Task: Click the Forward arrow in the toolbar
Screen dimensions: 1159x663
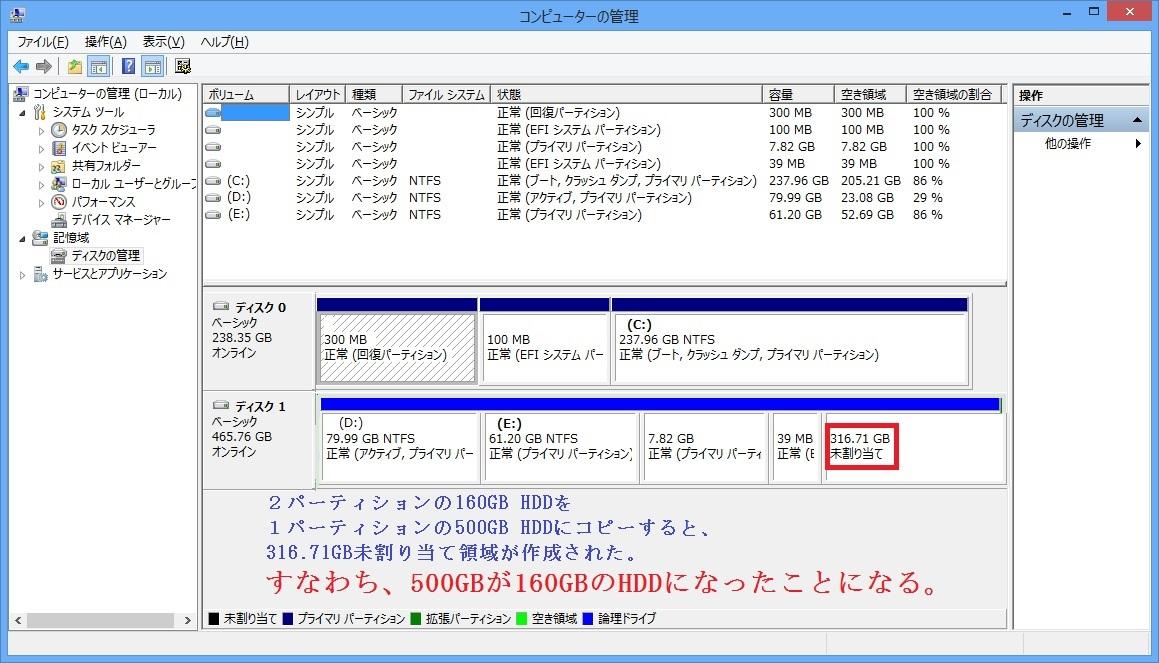Action: [x=43, y=66]
